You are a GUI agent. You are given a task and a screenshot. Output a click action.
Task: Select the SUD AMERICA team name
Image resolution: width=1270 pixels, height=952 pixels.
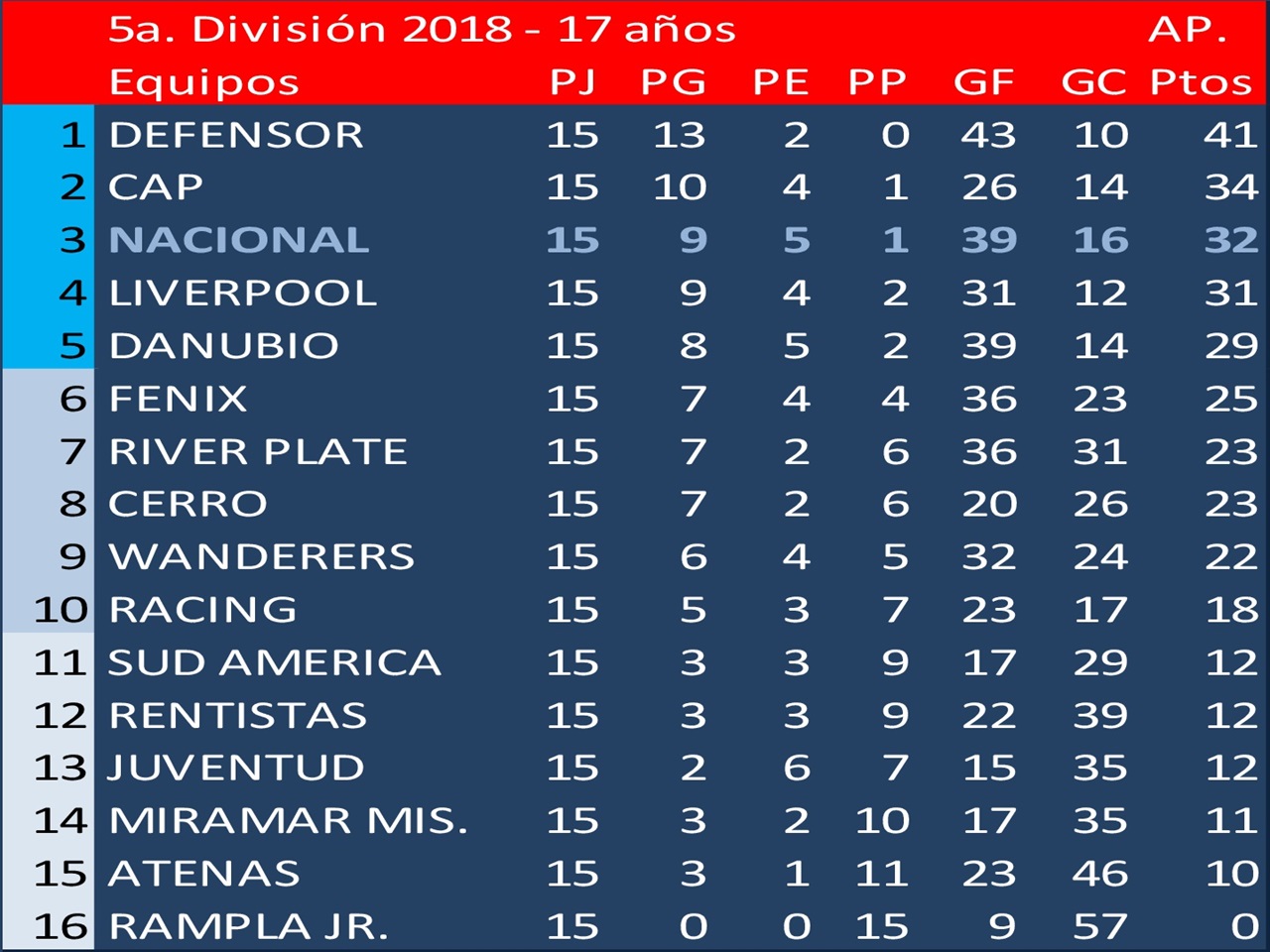[274, 662]
